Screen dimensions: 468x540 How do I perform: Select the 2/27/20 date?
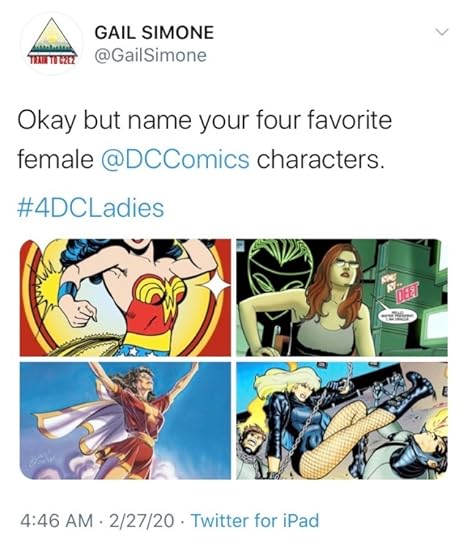[x=142, y=520]
